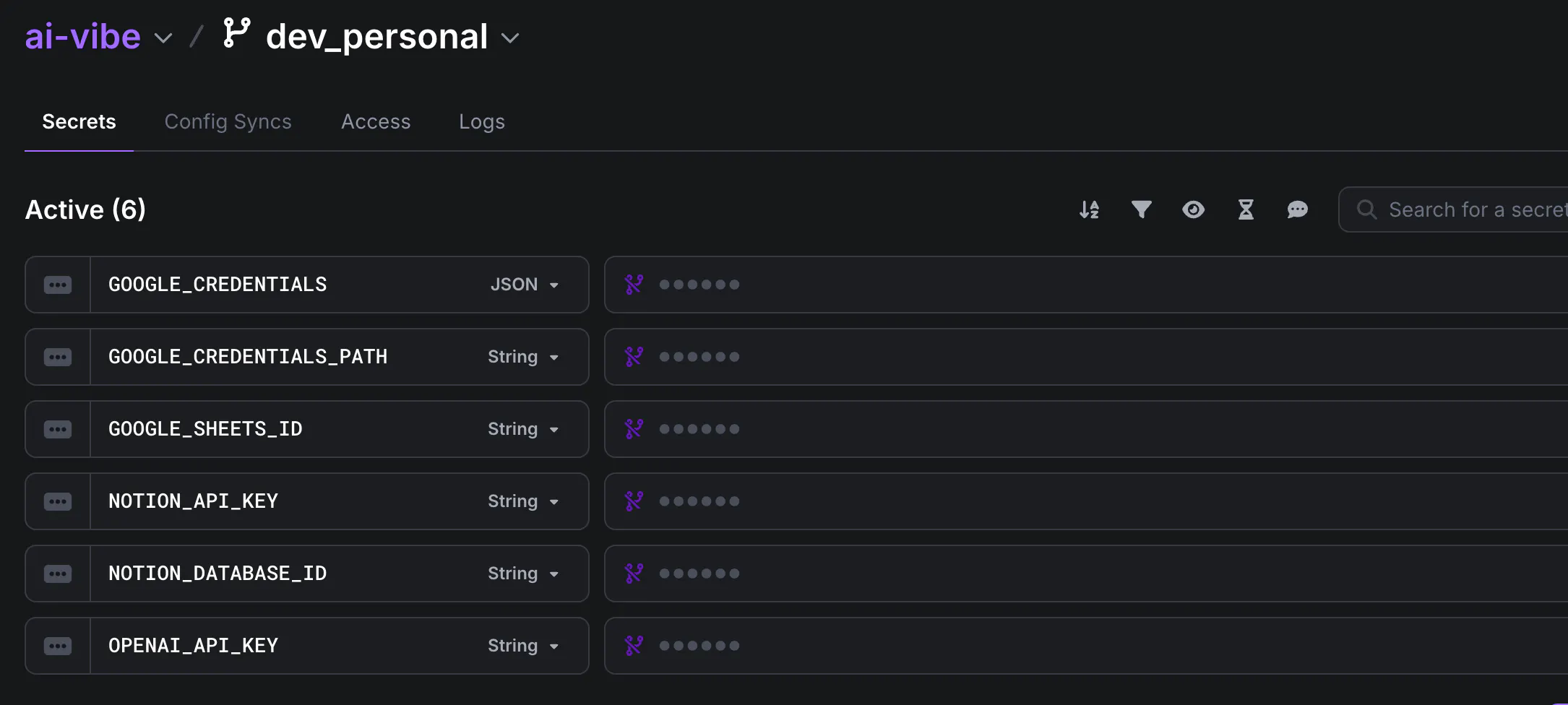
Task: Click the ai-vibe project link
Action: [x=83, y=36]
